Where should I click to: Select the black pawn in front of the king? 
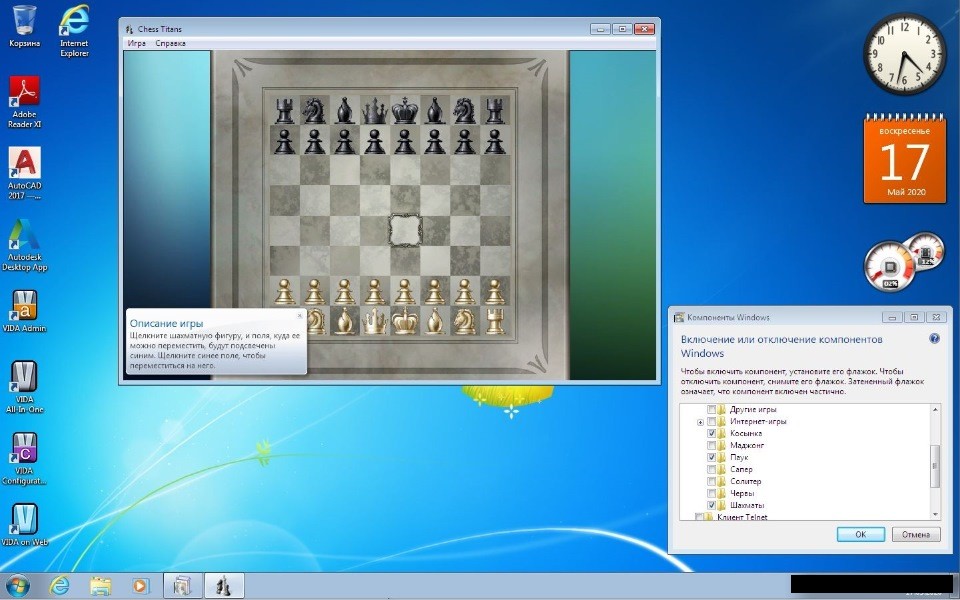pyautogui.click(x=404, y=141)
